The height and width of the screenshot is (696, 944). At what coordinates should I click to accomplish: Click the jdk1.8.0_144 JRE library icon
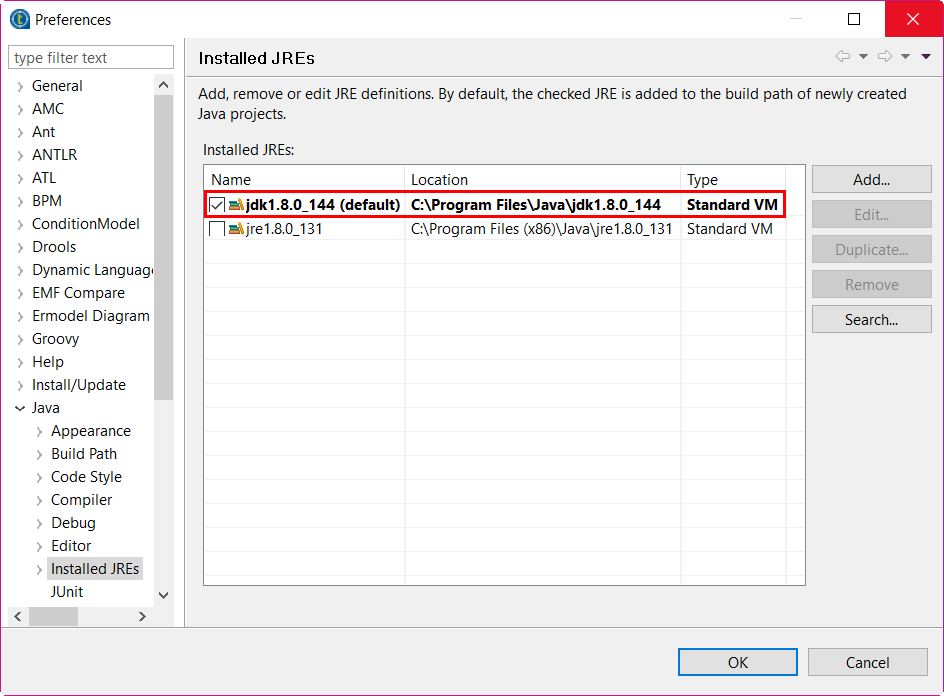(x=237, y=205)
